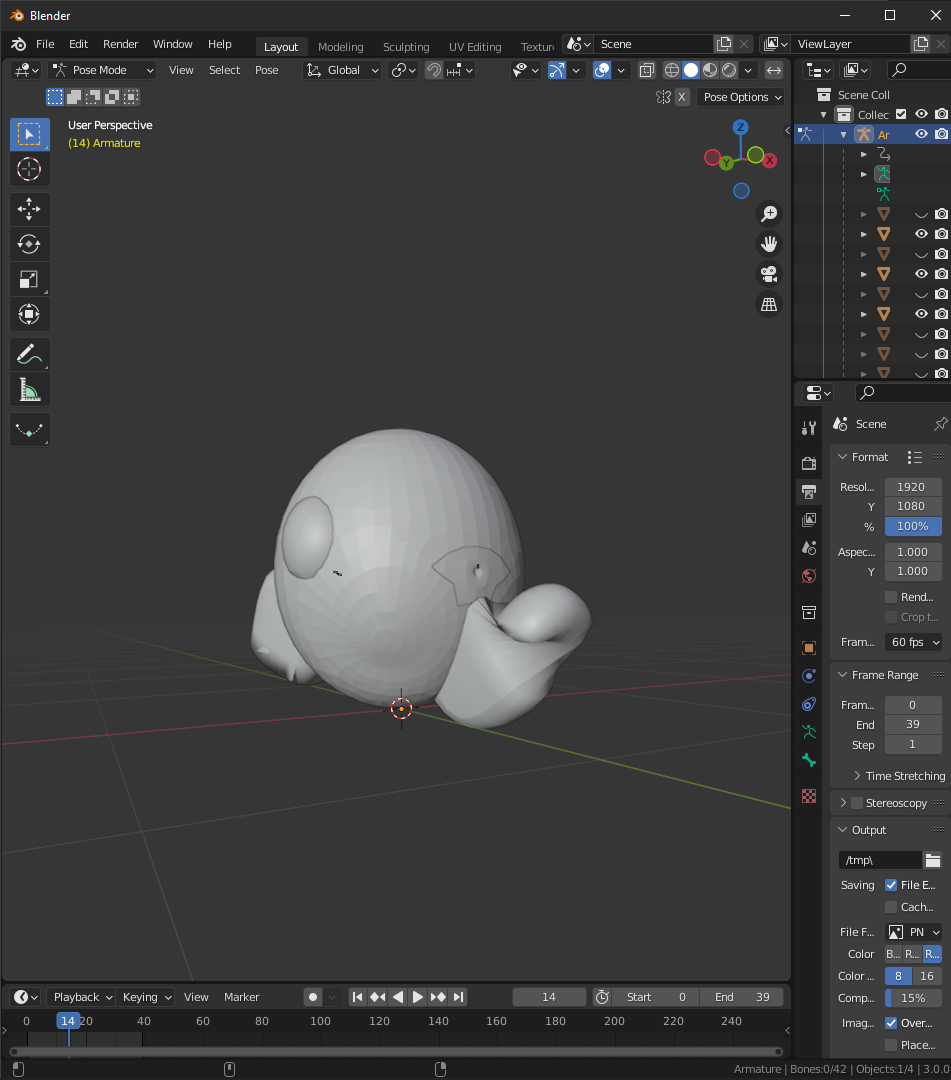Image resolution: width=951 pixels, height=1080 pixels.
Task: Open the Render menu
Action: 121,44
